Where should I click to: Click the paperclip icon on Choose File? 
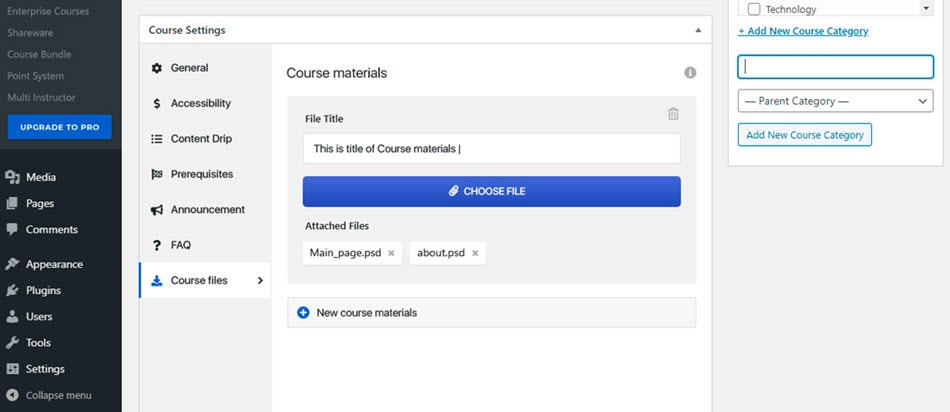pyautogui.click(x=453, y=191)
